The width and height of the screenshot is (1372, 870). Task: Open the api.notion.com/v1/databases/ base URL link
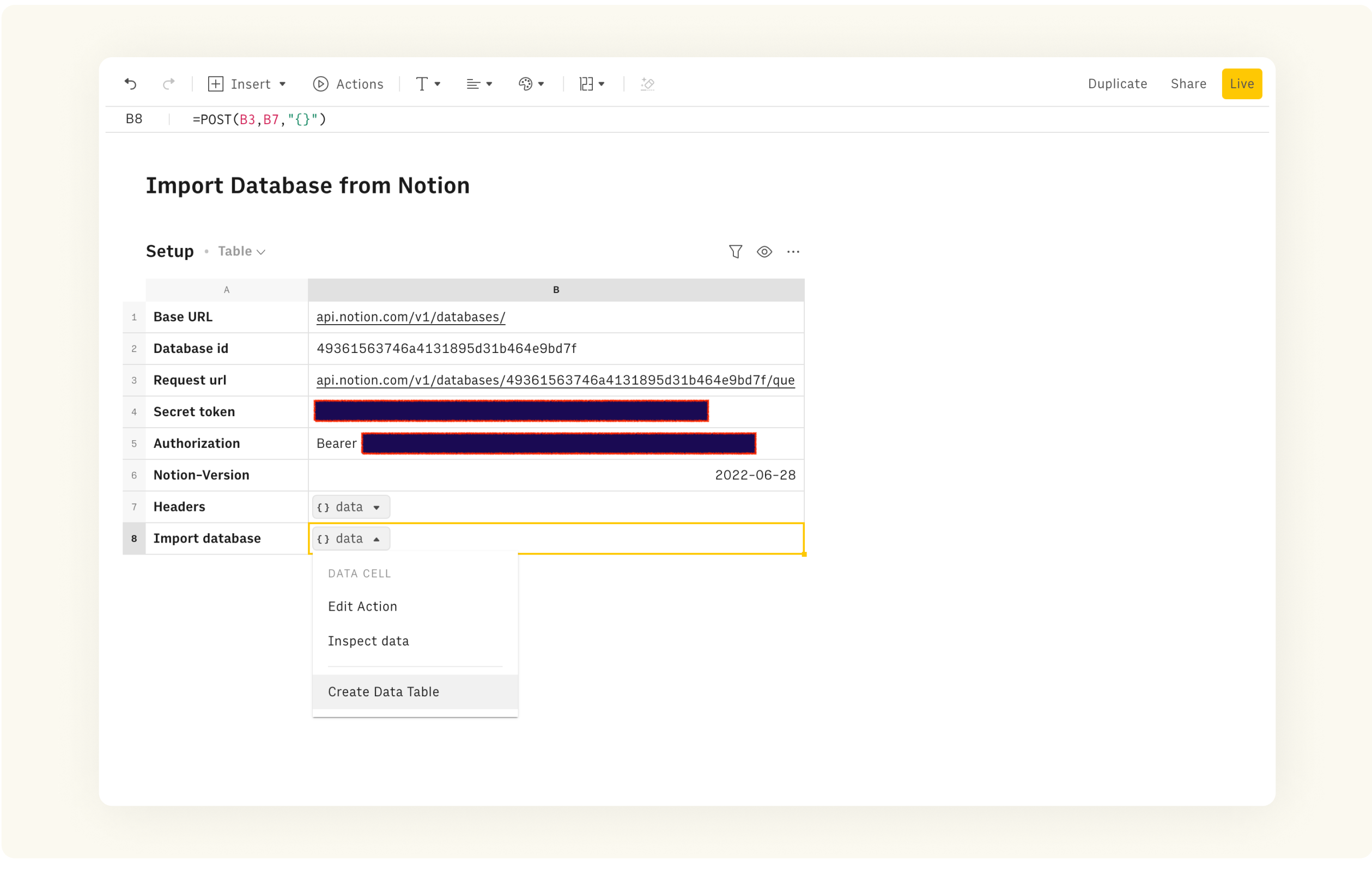pos(411,317)
